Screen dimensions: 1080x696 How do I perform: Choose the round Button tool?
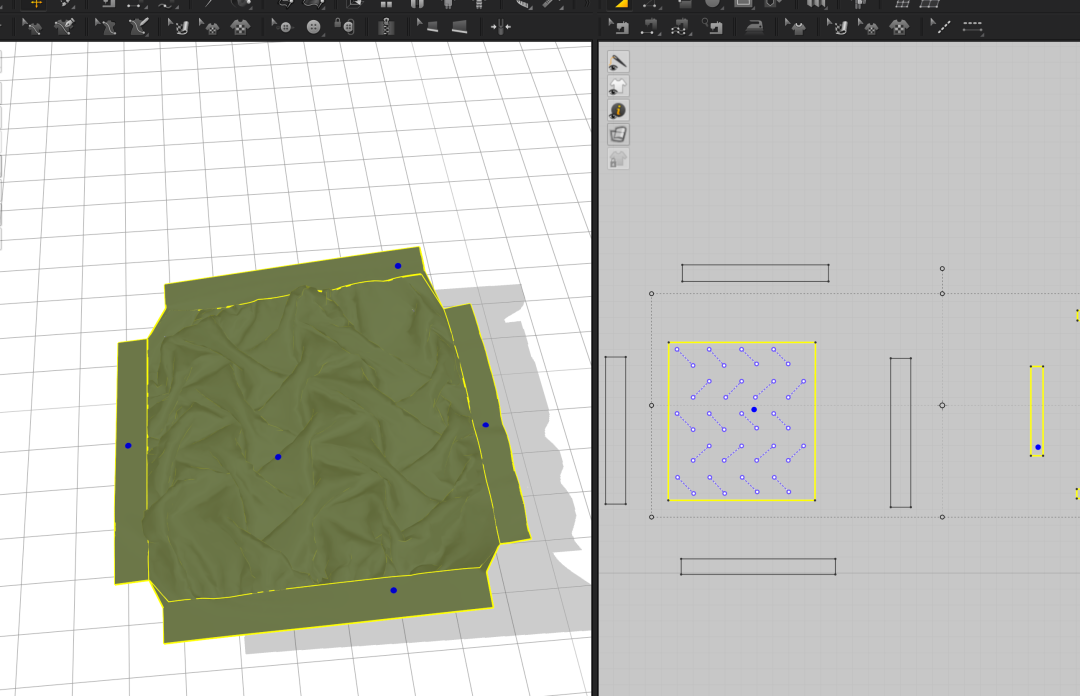(x=313, y=27)
